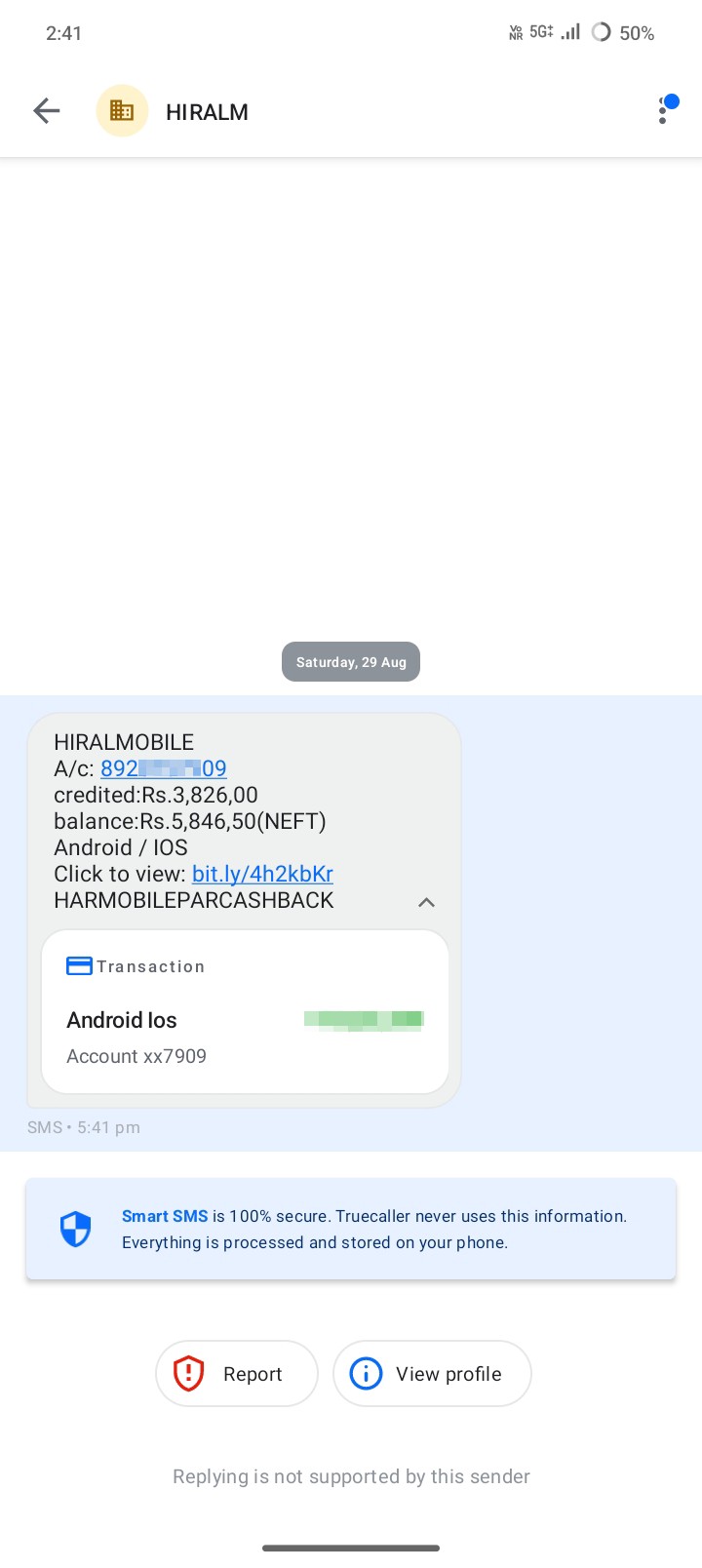Tap the blurred account number link
The image size is (702, 1568).
(x=164, y=768)
